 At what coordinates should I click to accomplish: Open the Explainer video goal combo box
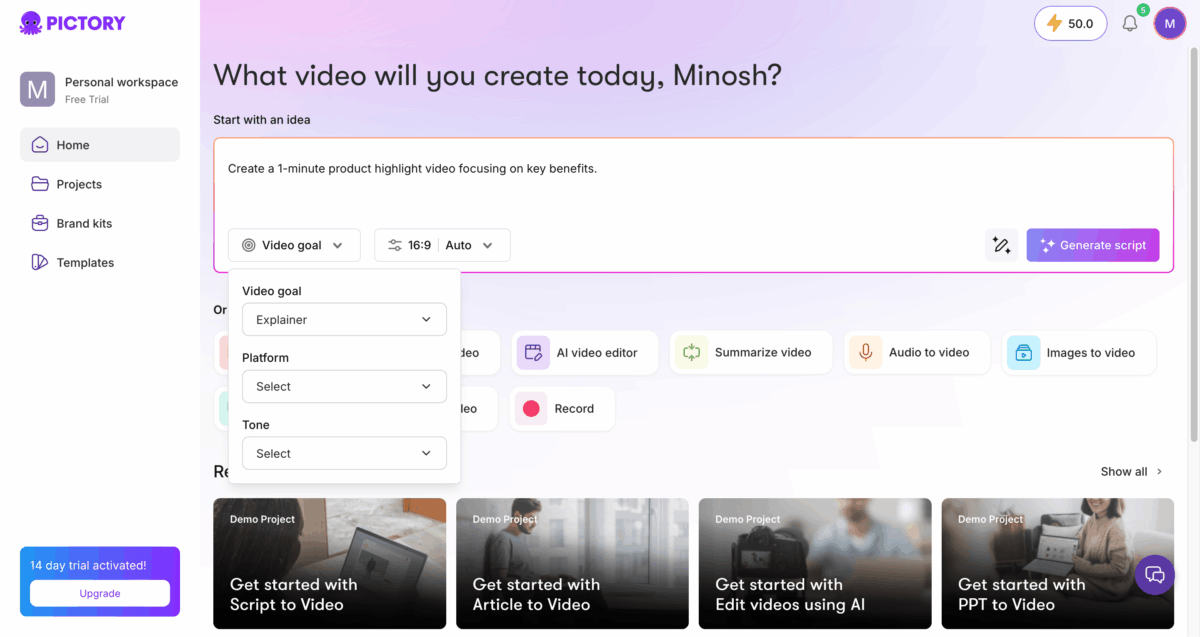click(x=344, y=320)
